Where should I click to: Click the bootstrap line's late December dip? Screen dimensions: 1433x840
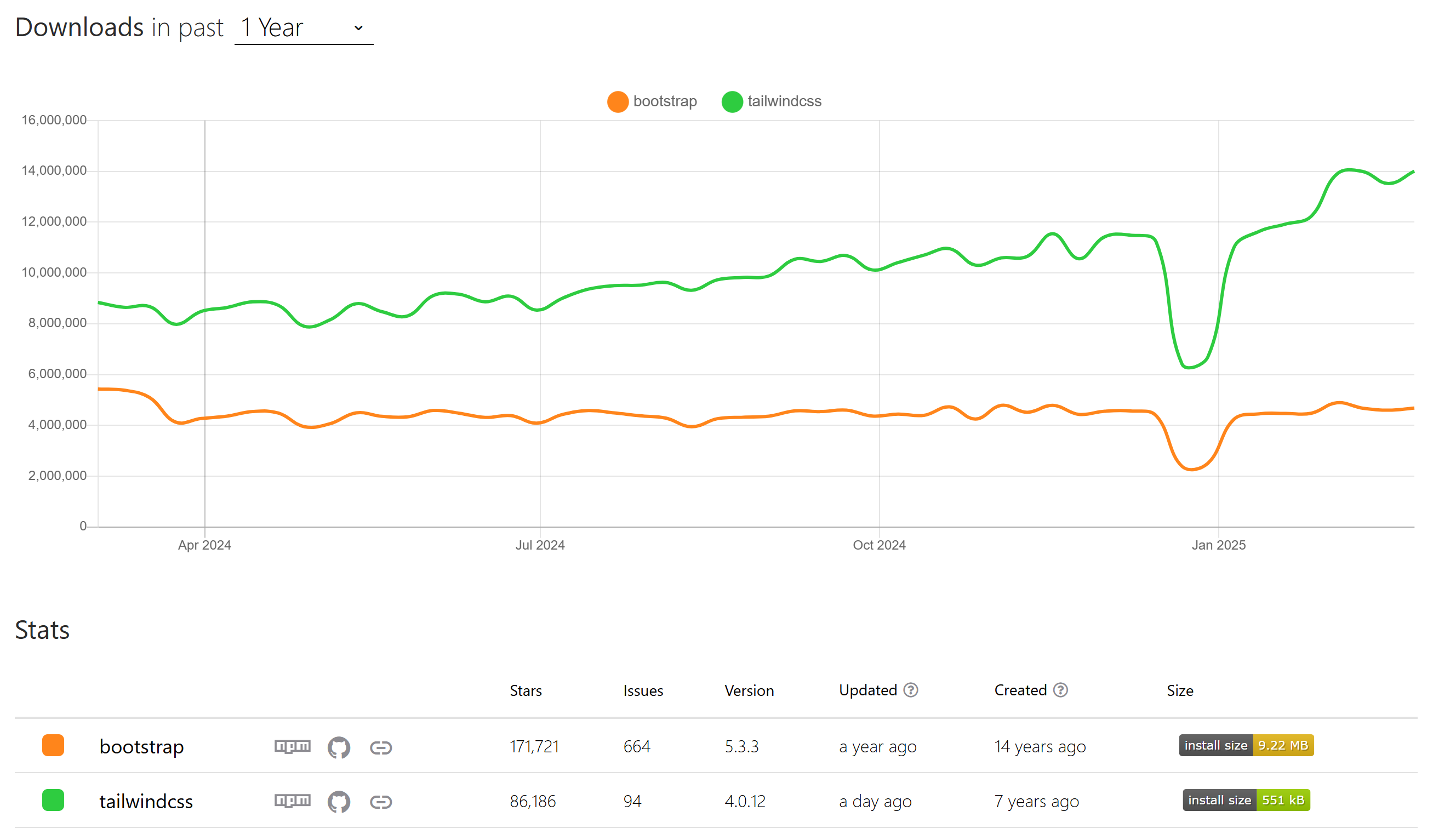coord(1191,469)
